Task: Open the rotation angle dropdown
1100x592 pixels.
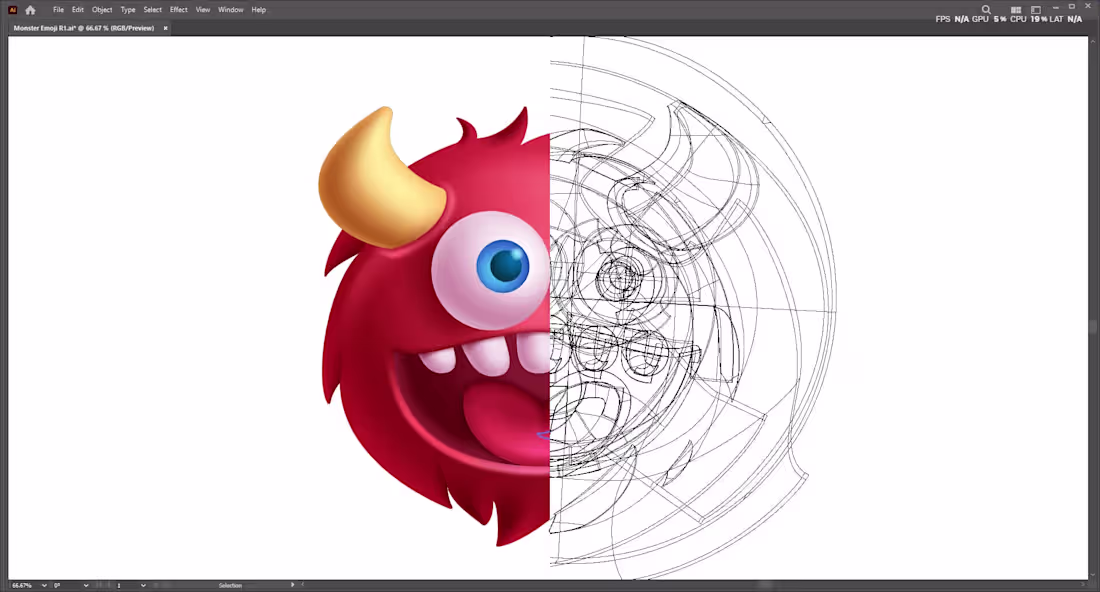Action: (x=86, y=585)
